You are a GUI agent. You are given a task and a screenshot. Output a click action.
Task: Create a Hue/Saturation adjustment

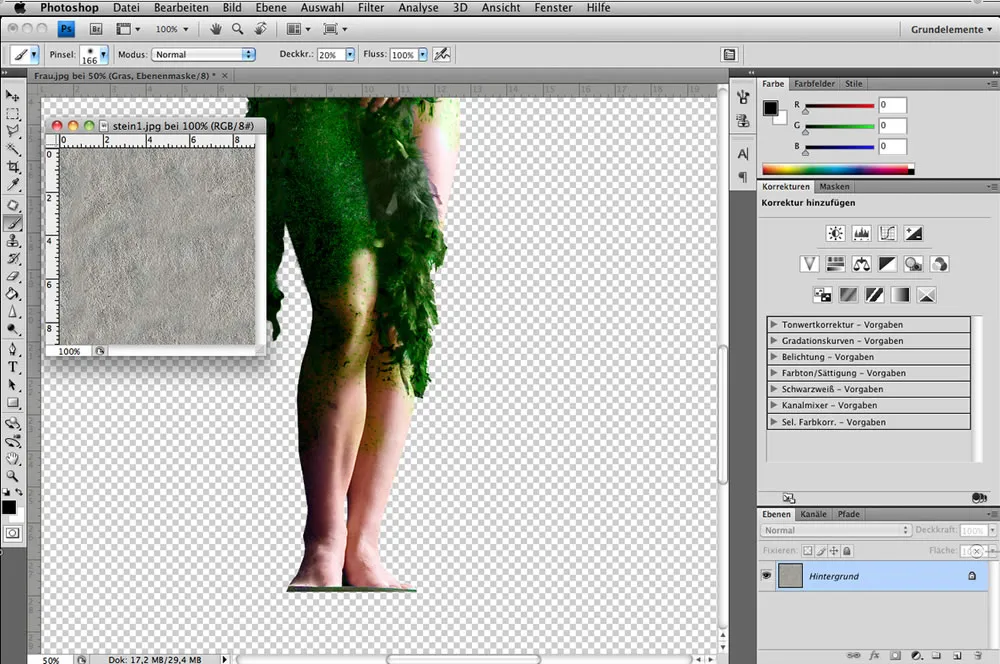tap(835, 263)
